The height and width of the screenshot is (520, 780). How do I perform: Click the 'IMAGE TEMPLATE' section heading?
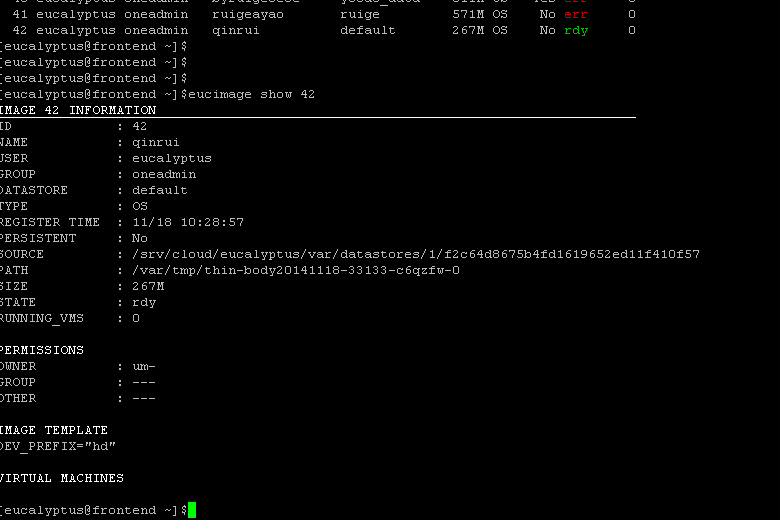[54, 430]
